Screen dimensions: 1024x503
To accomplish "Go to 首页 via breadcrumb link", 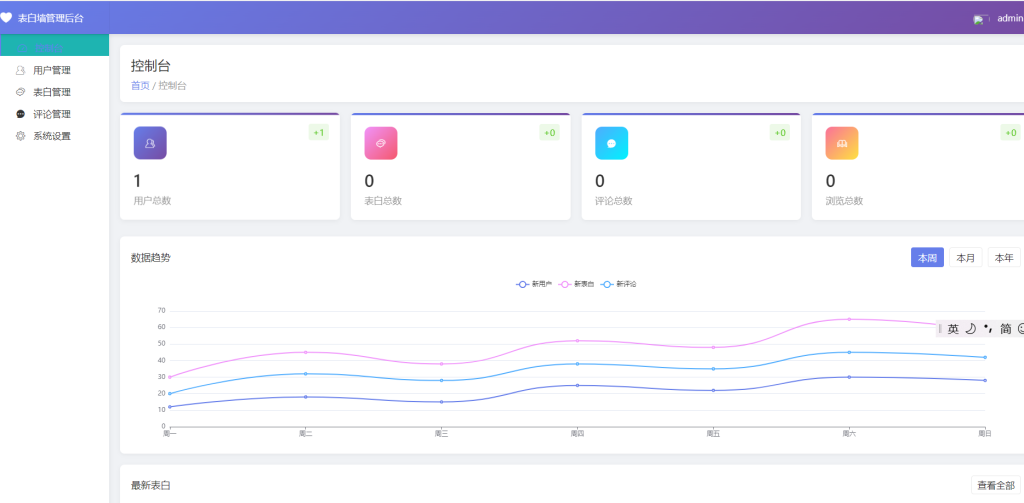I will (x=140, y=86).
